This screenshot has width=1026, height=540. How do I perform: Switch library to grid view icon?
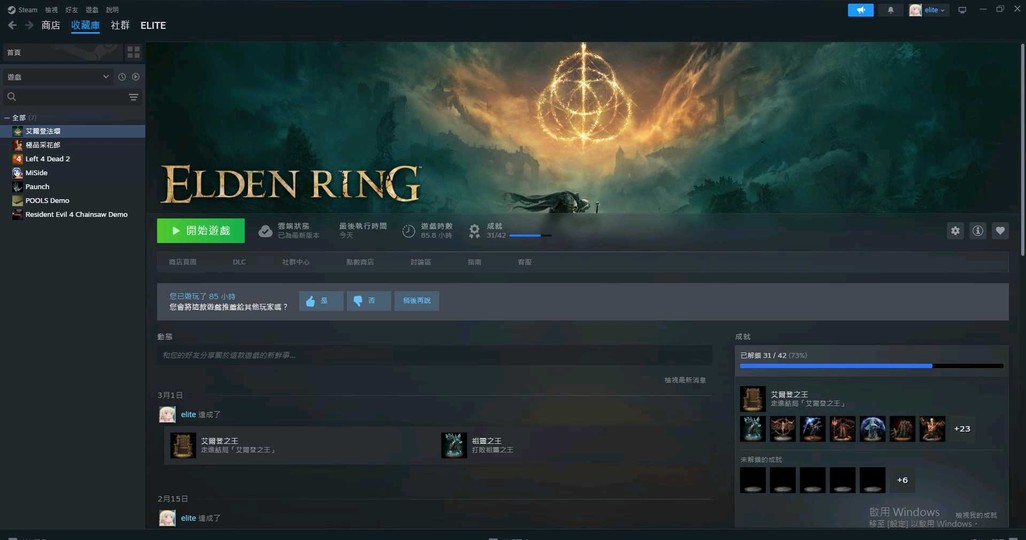(x=133, y=52)
